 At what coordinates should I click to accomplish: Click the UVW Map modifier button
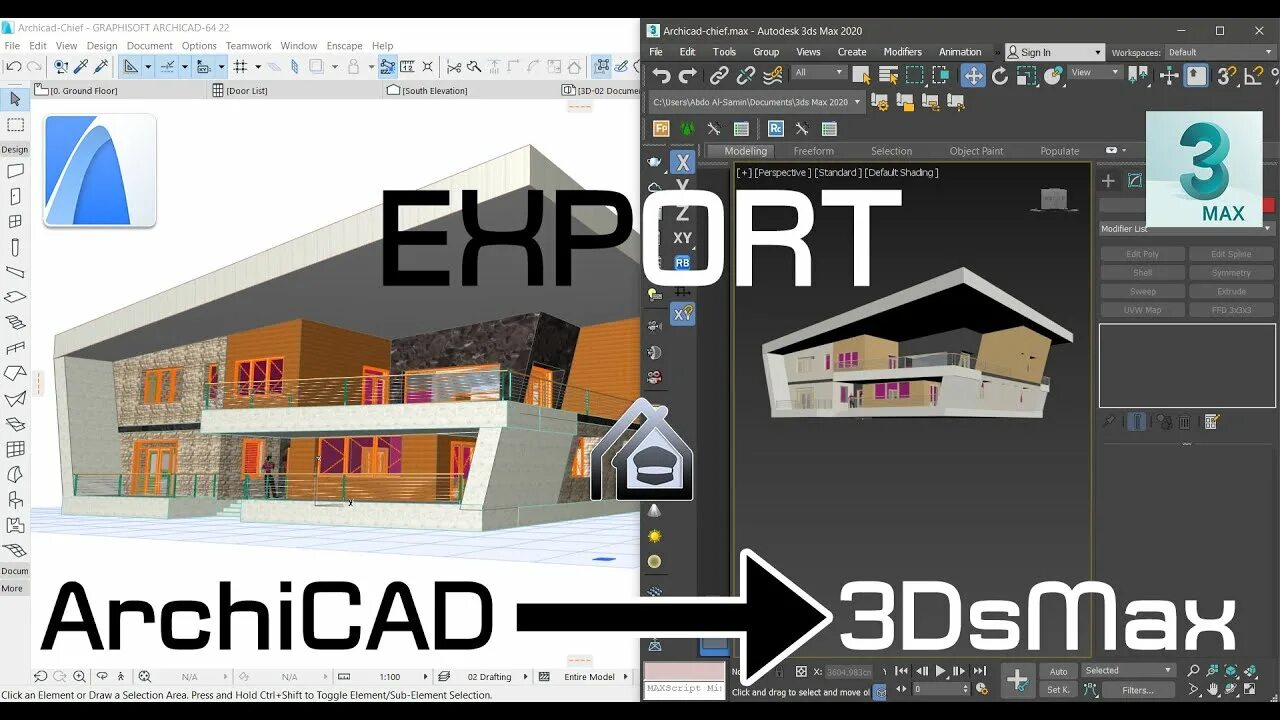click(x=1142, y=310)
